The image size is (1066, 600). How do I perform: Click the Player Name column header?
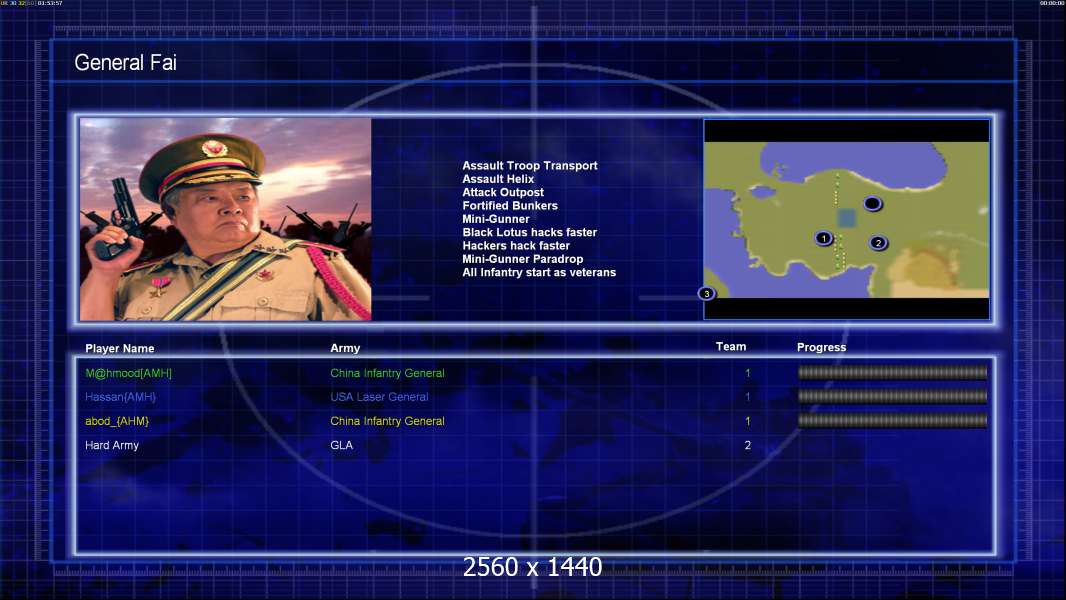point(120,349)
